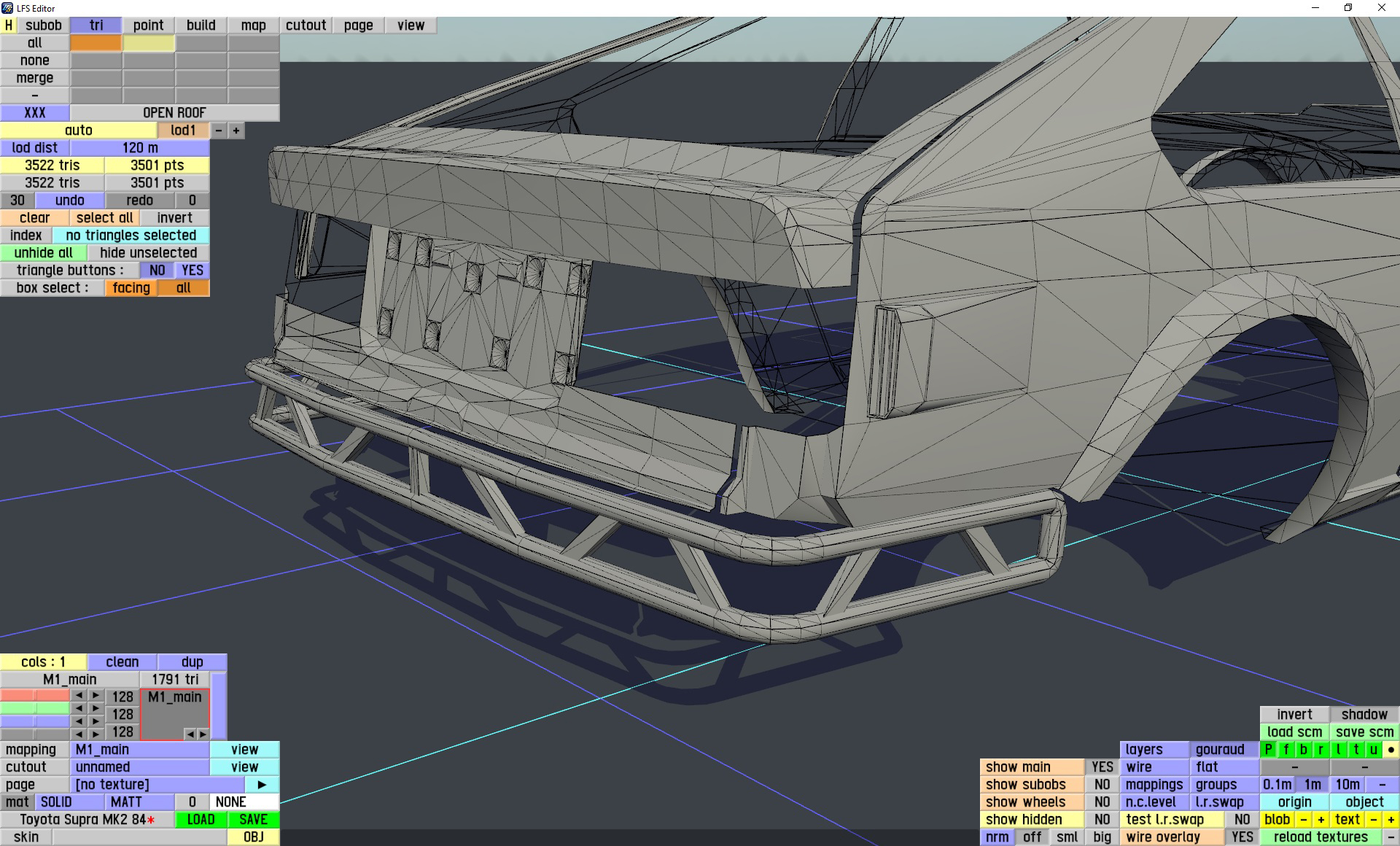The image size is (1400, 846).
Task: Set triangle buttons to NO
Action: pos(157,271)
